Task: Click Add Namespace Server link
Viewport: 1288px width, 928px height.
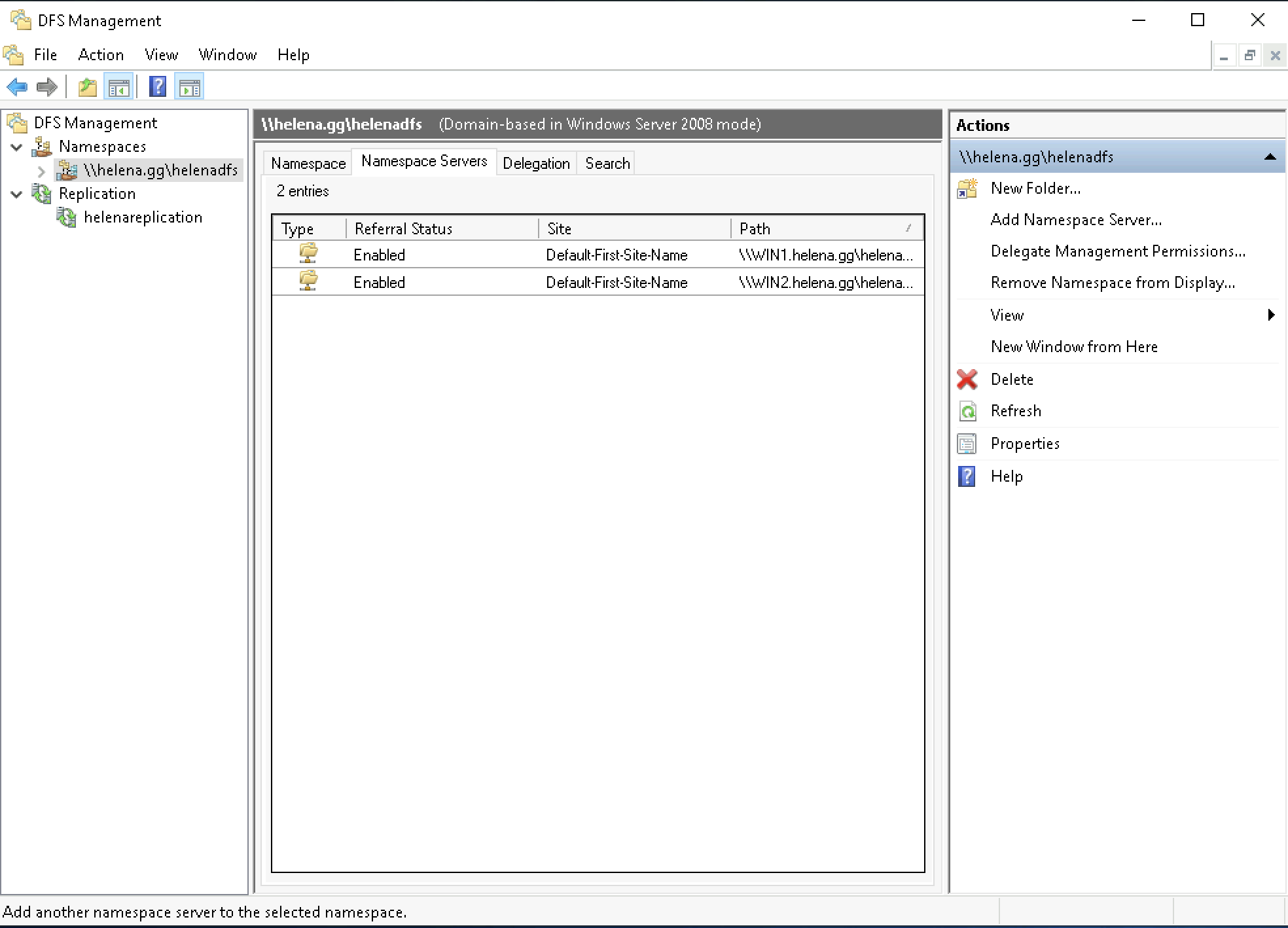Action: [1075, 220]
